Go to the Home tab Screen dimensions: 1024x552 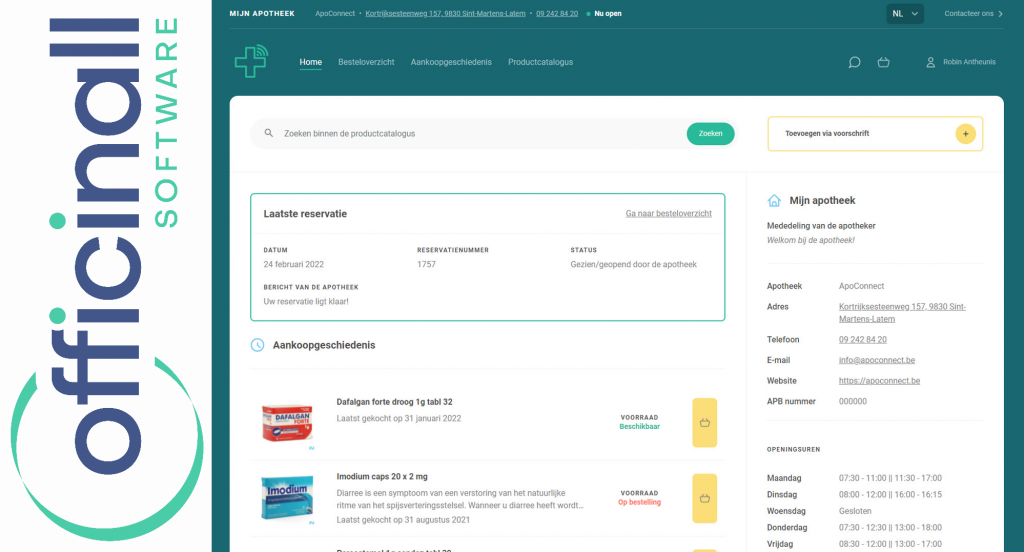pos(311,62)
